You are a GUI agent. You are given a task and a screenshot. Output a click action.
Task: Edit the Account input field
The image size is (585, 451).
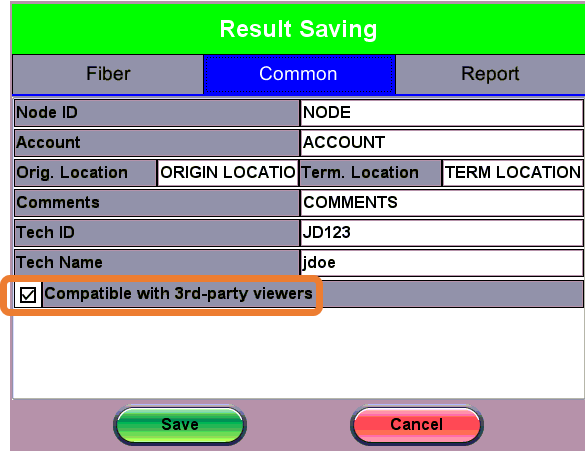pos(442,142)
